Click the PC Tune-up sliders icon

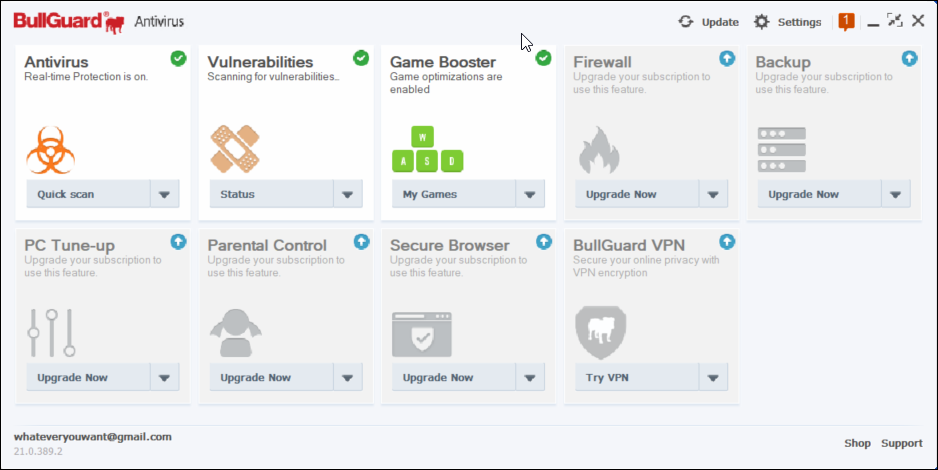[51, 333]
